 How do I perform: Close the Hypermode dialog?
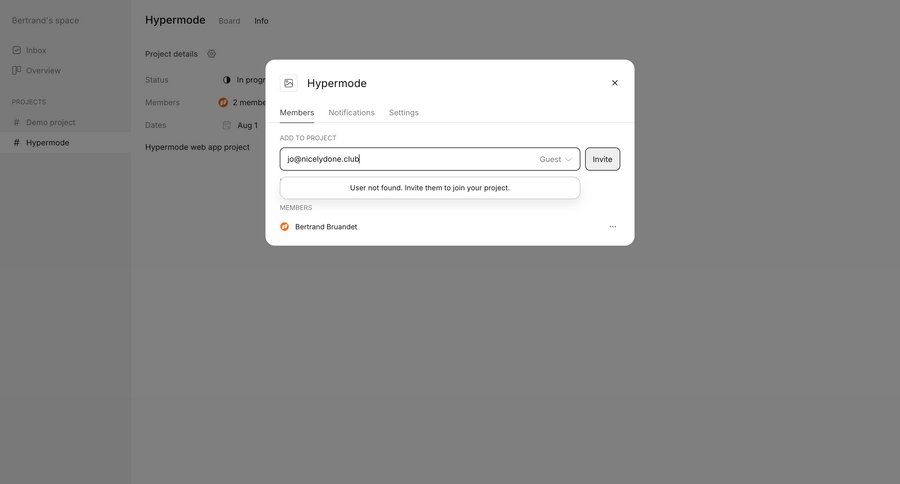click(614, 83)
